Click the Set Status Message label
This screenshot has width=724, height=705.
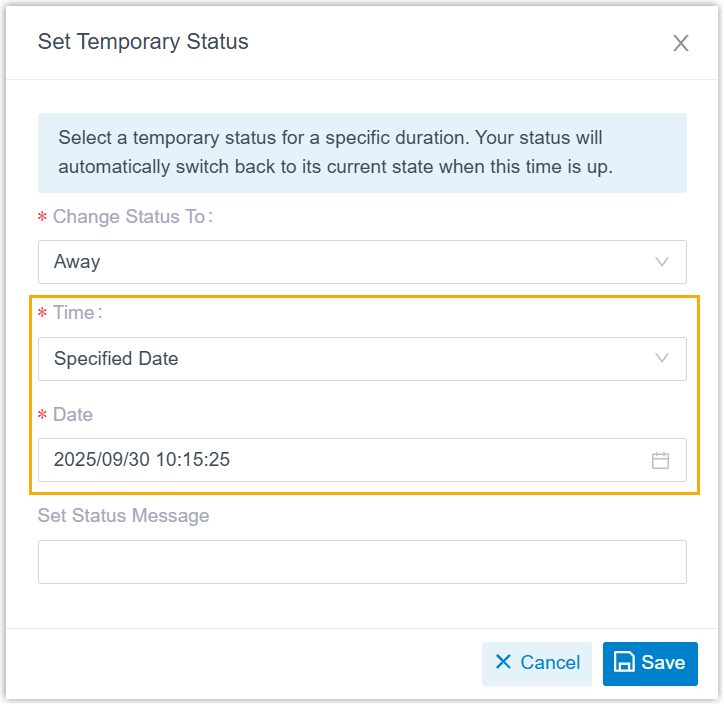coord(124,516)
